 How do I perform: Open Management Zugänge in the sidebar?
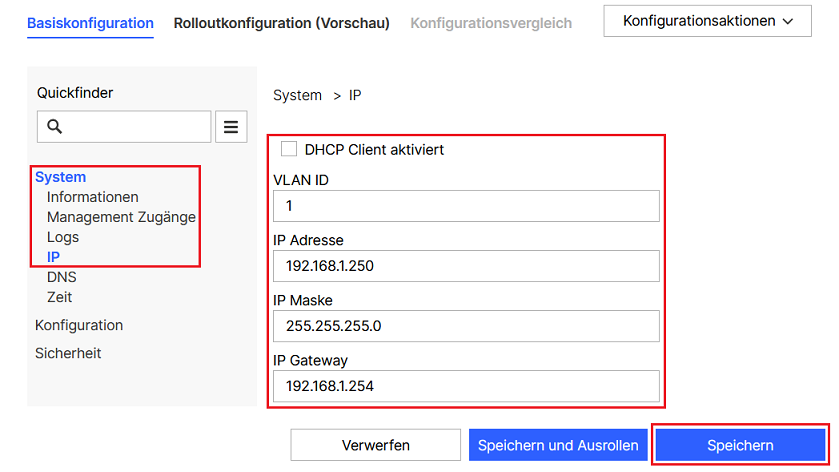click(x=121, y=217)
